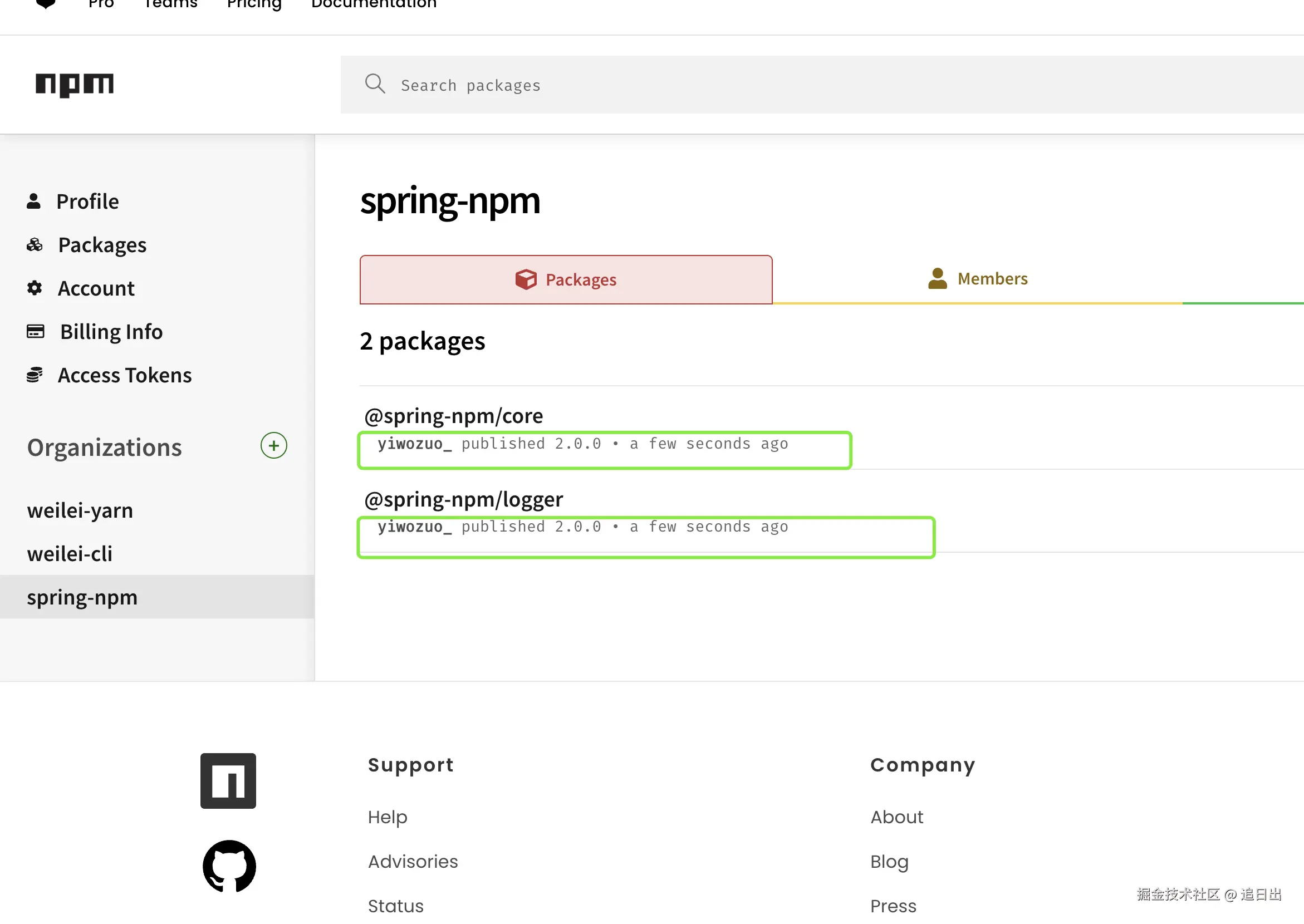
Task: Switch to the Packages tab
Action: [x=566, y=279]
